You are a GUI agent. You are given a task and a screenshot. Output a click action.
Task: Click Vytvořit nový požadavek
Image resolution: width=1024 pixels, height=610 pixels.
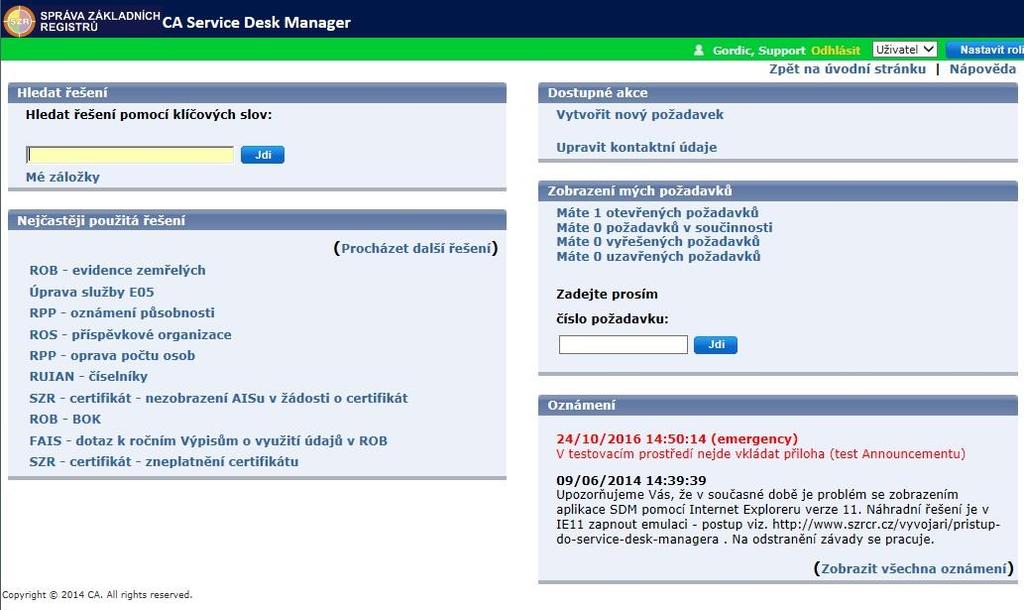(640, 114)
